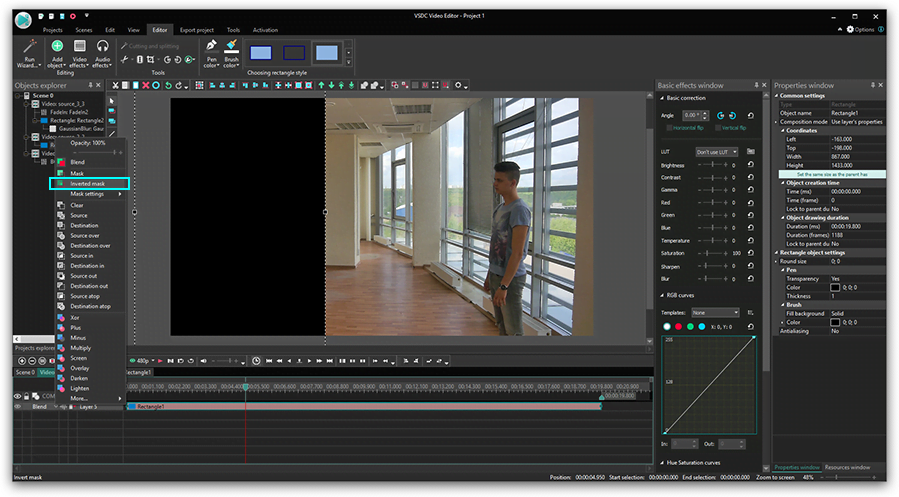Switch to the Resources window tab
The height and width of the screenshot is (497, 899).
[847, 467]
